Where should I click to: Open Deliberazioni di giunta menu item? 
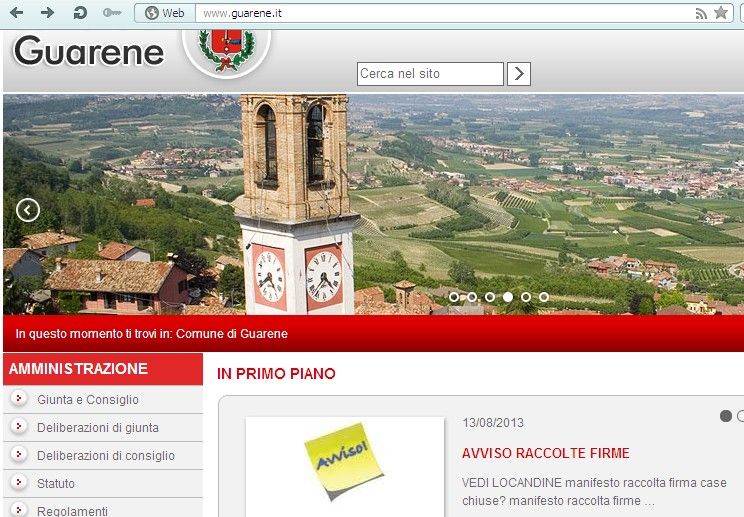click(98, 428)
